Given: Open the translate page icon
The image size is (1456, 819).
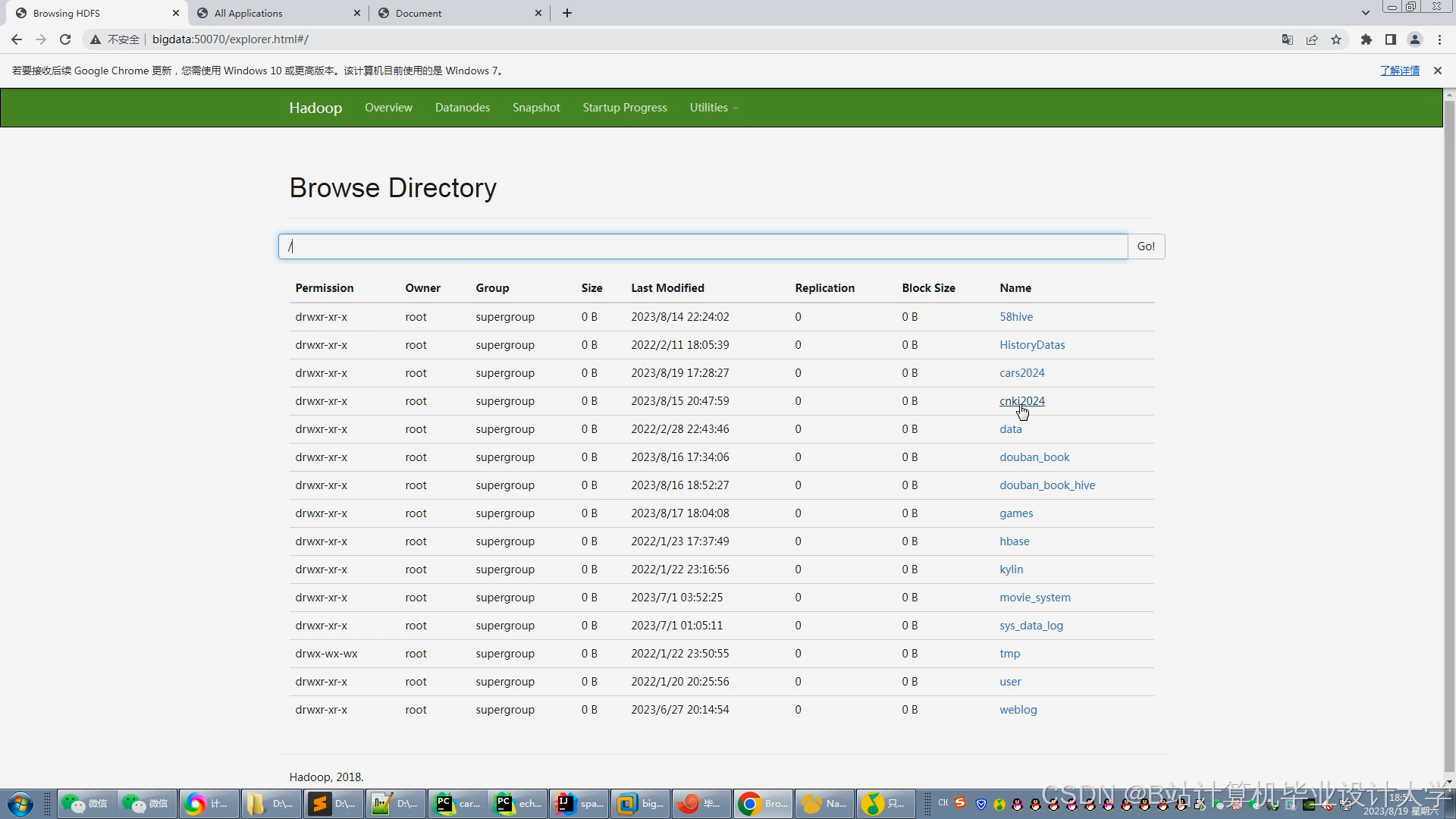Looking at the screenshot, I should tap(1287, 39).
